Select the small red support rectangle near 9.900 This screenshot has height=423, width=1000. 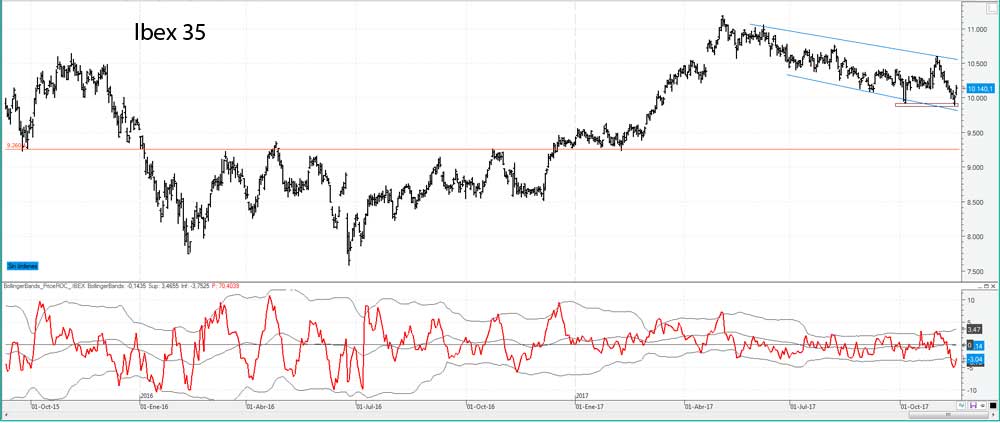click(927, 105)
